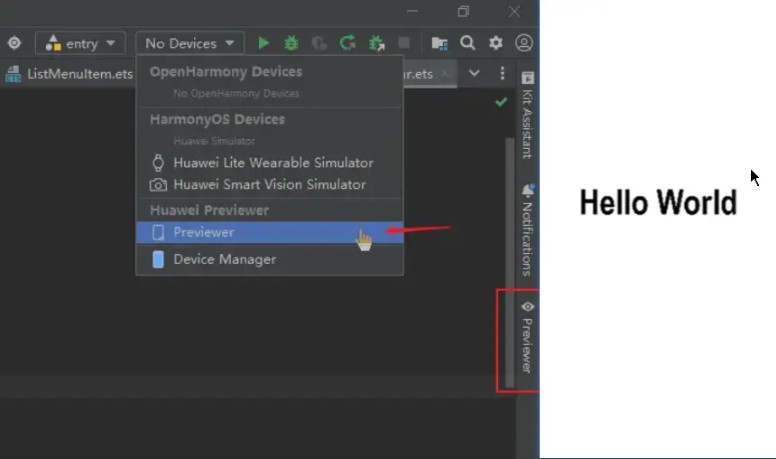Start debugging with the green bug icon

click(291, 44)
